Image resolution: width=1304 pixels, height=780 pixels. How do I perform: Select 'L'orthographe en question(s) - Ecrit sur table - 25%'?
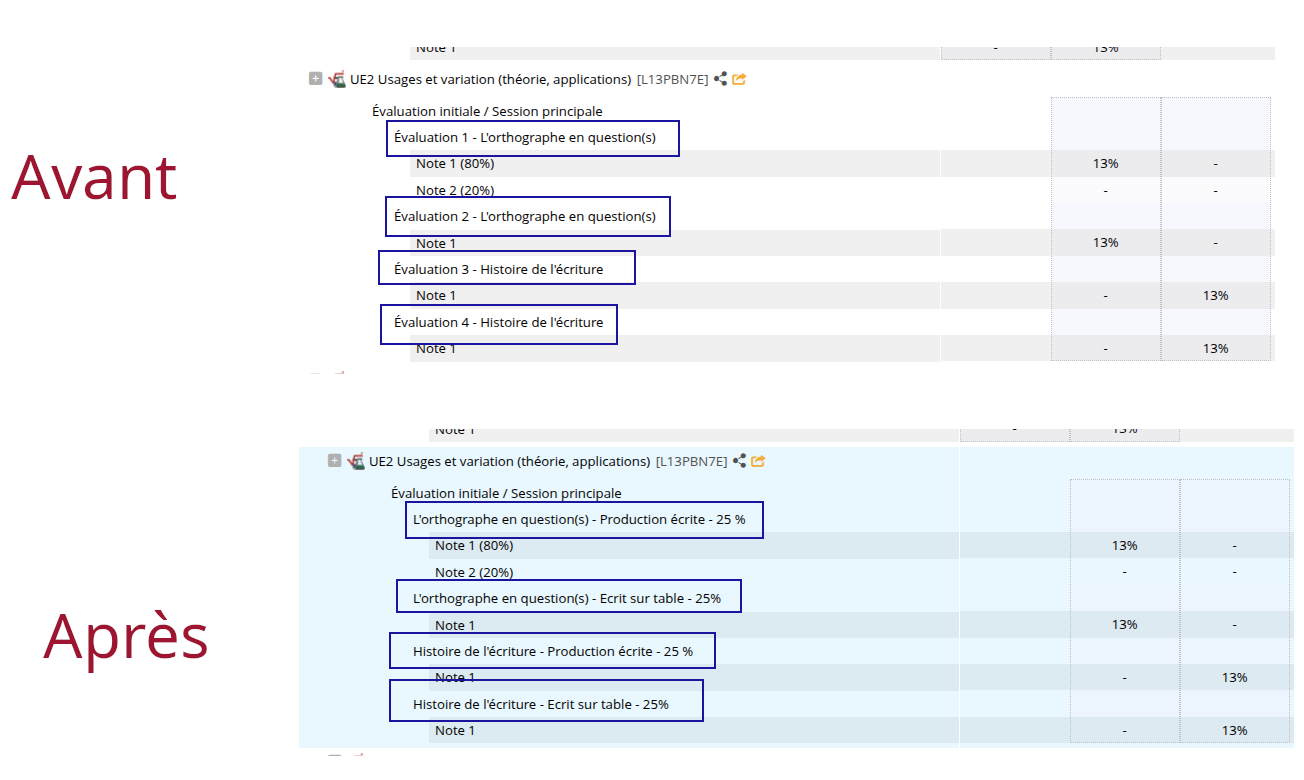567,598
